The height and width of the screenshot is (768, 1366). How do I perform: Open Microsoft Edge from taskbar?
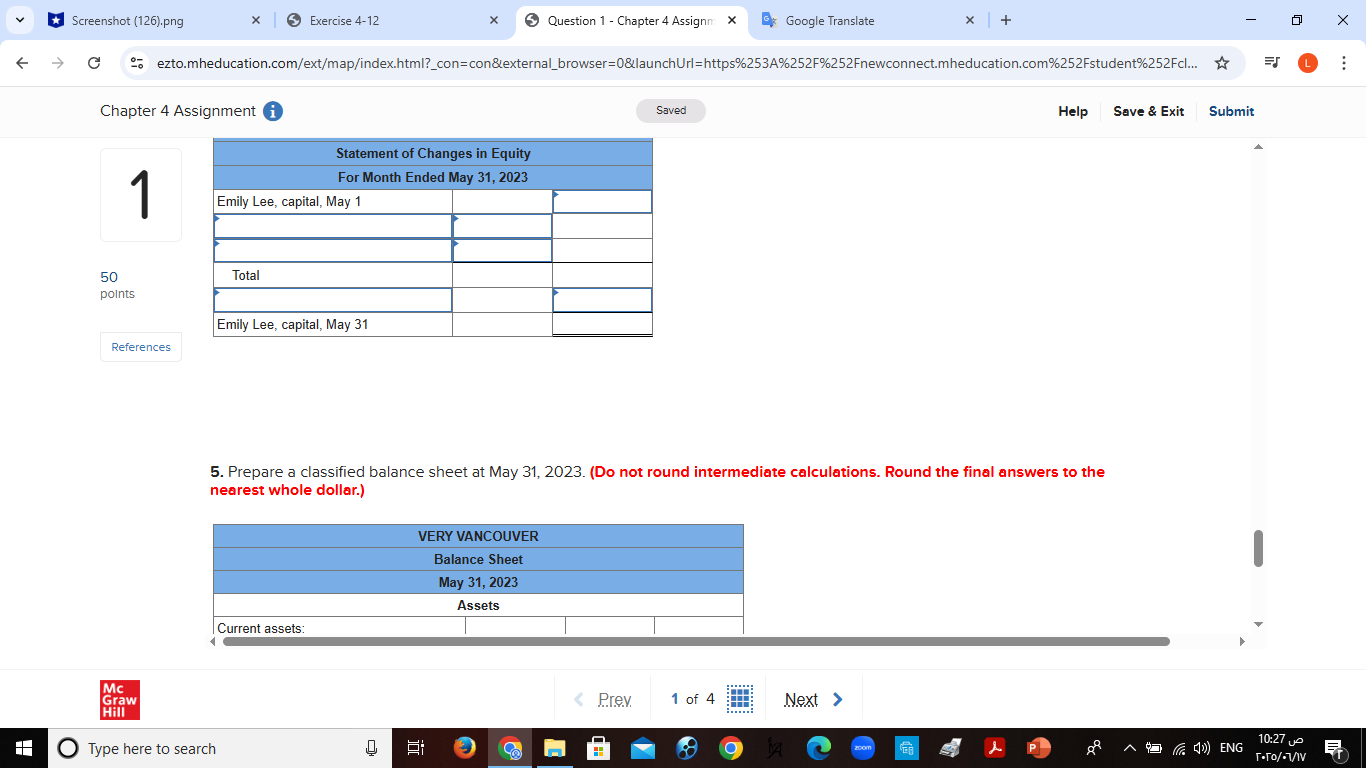[x=819, y=748]
